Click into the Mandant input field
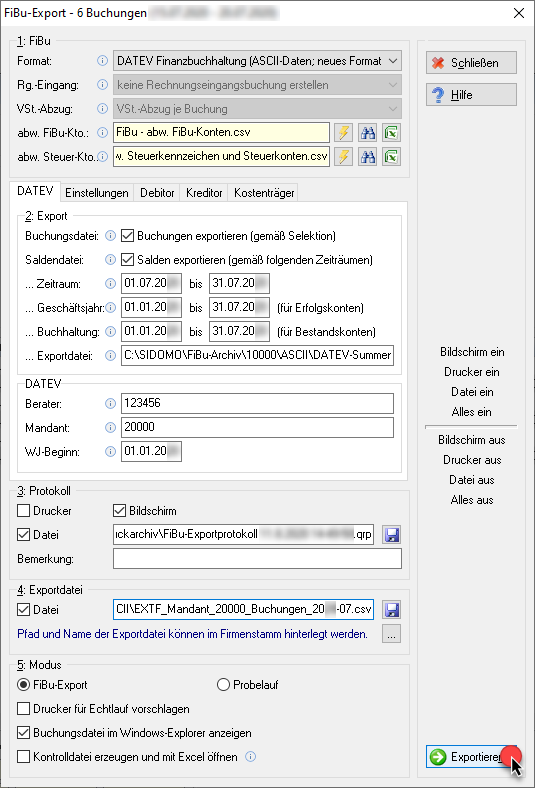 coord(257,427)
